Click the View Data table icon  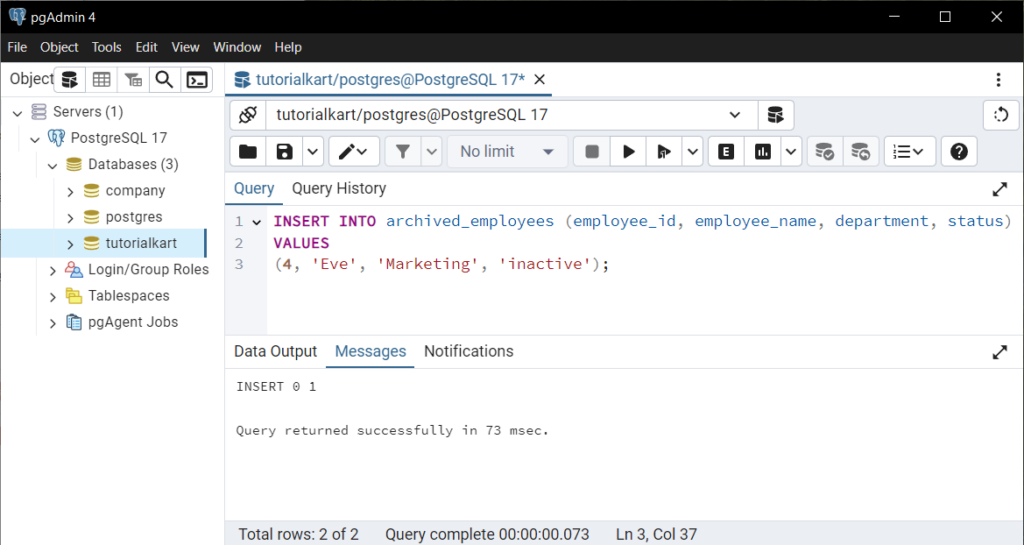point(101,80)
